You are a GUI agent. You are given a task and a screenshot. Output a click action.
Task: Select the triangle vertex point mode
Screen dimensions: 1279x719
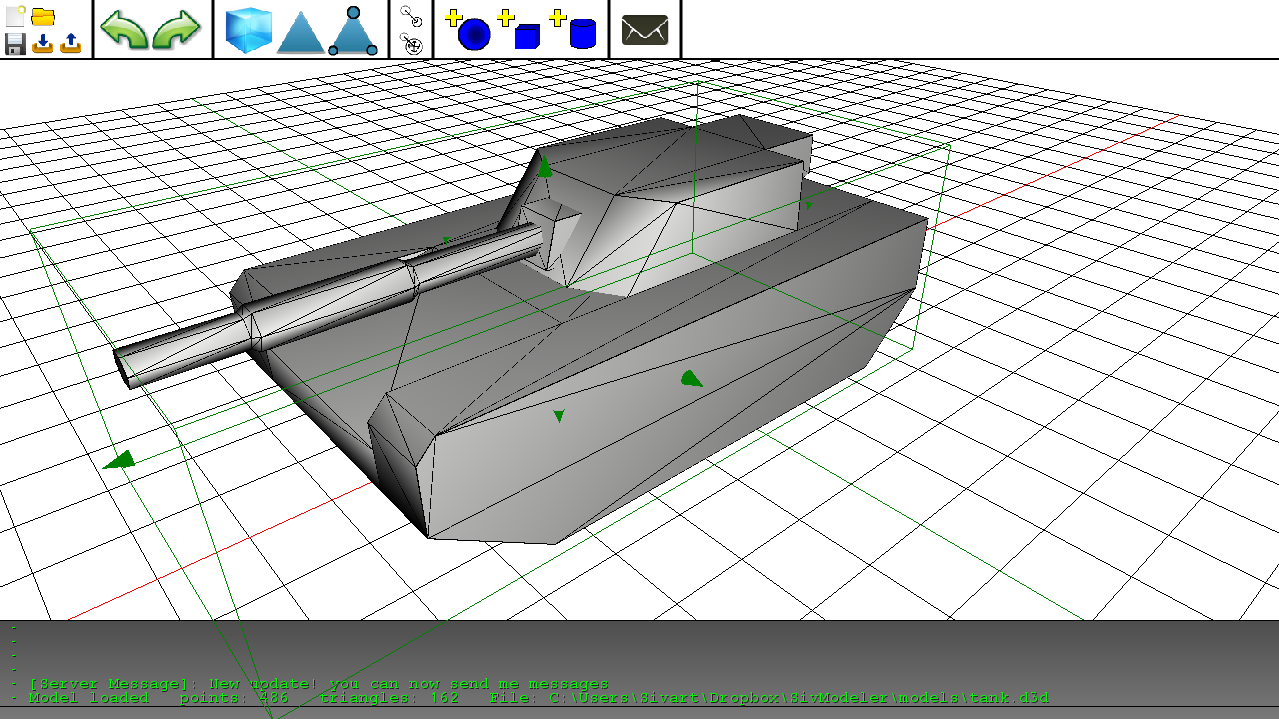[353, 31]
